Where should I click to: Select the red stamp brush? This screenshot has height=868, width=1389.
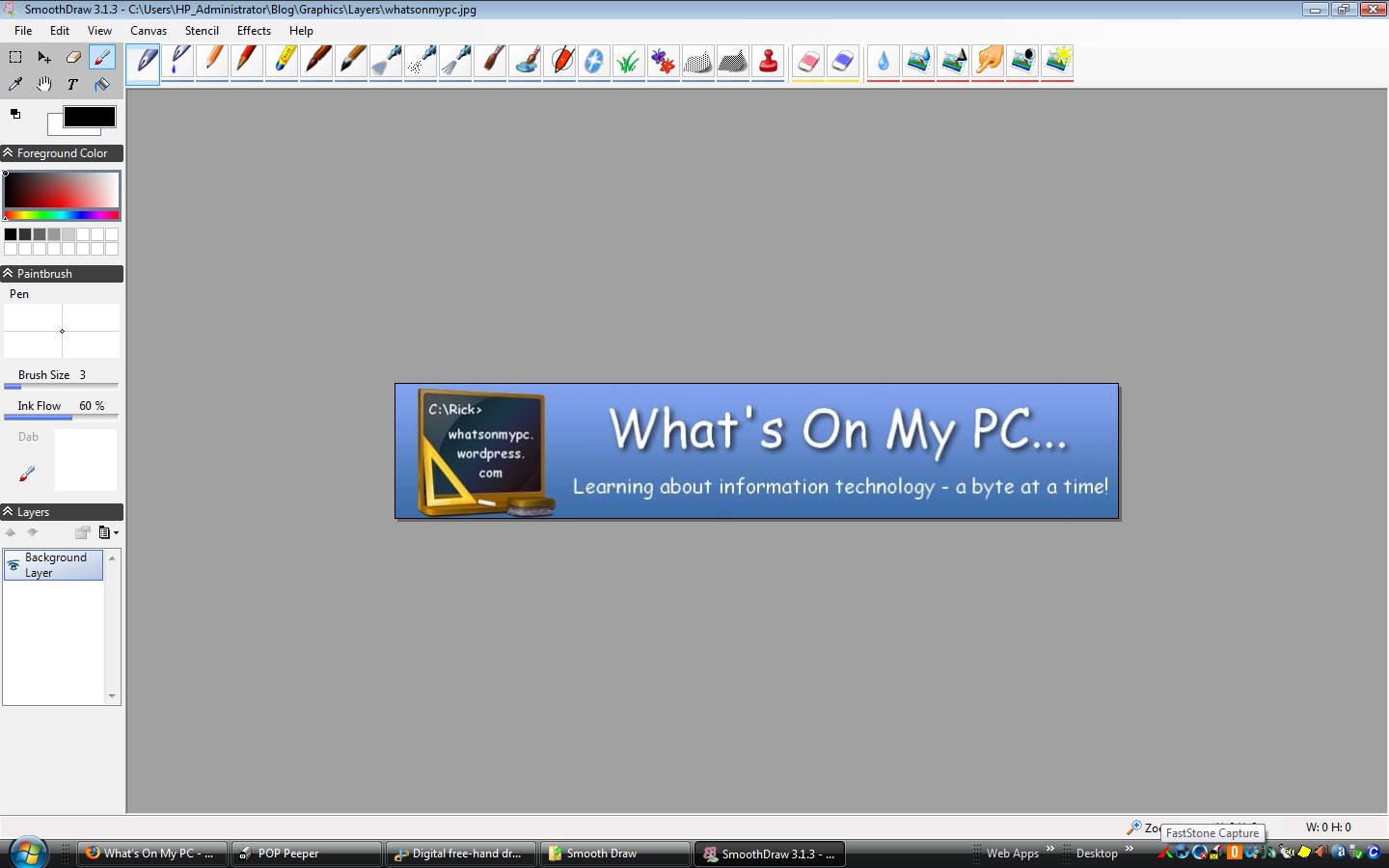tap(768, 62)
